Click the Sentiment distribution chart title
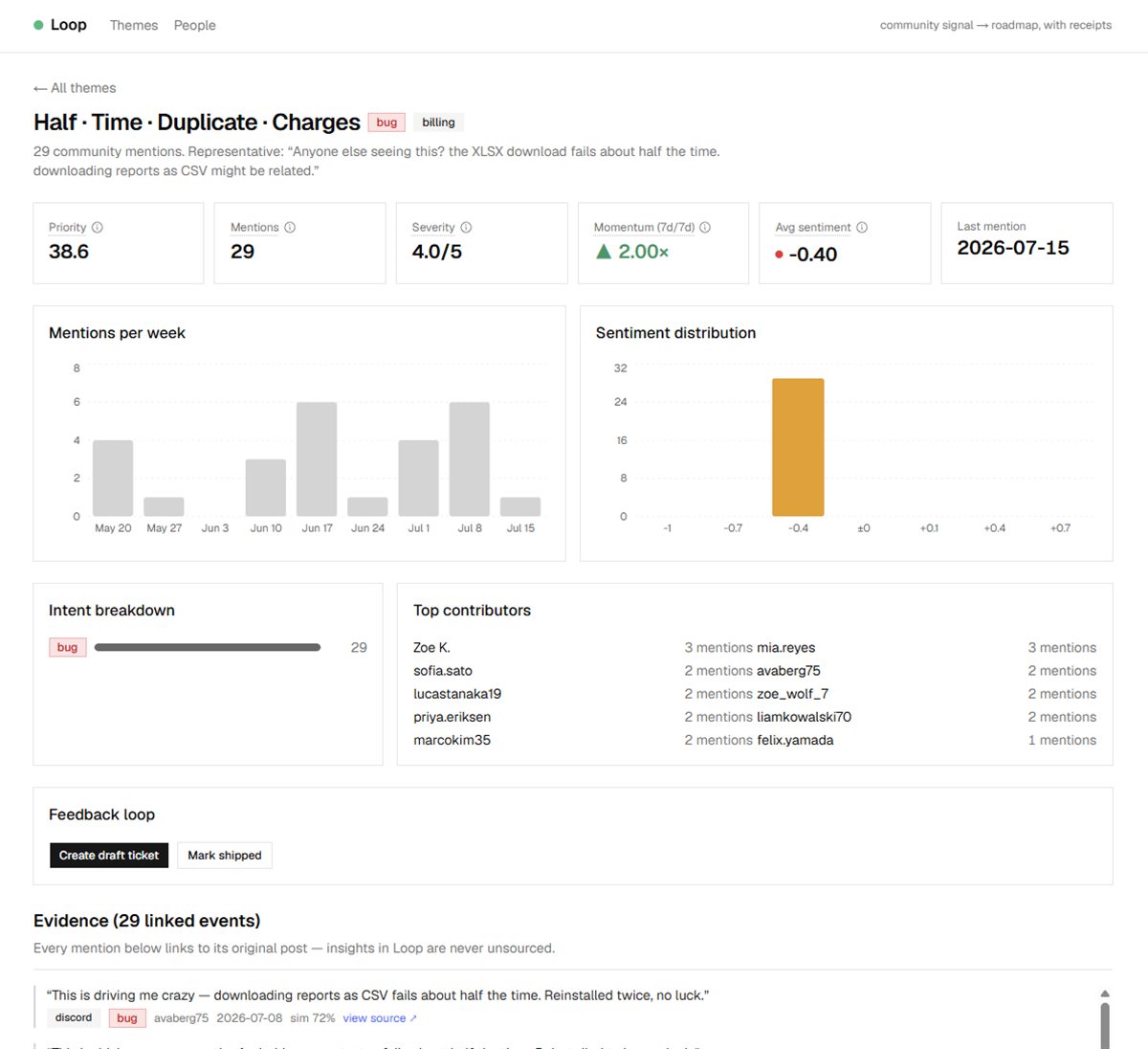Image resolution: width=1148 pixels, height=1049 pixels. (675, 333)
